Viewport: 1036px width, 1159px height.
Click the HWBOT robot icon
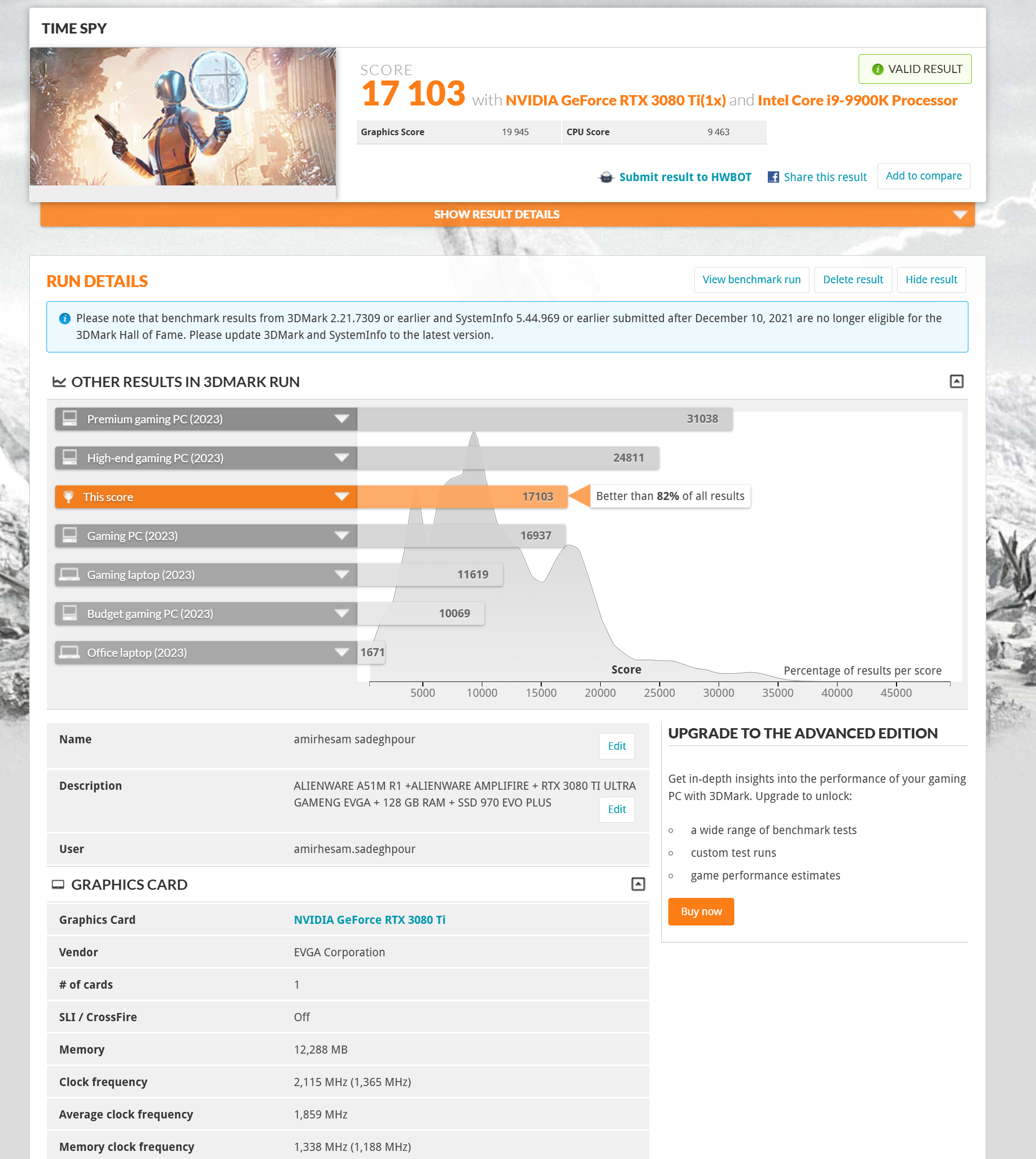606,177
